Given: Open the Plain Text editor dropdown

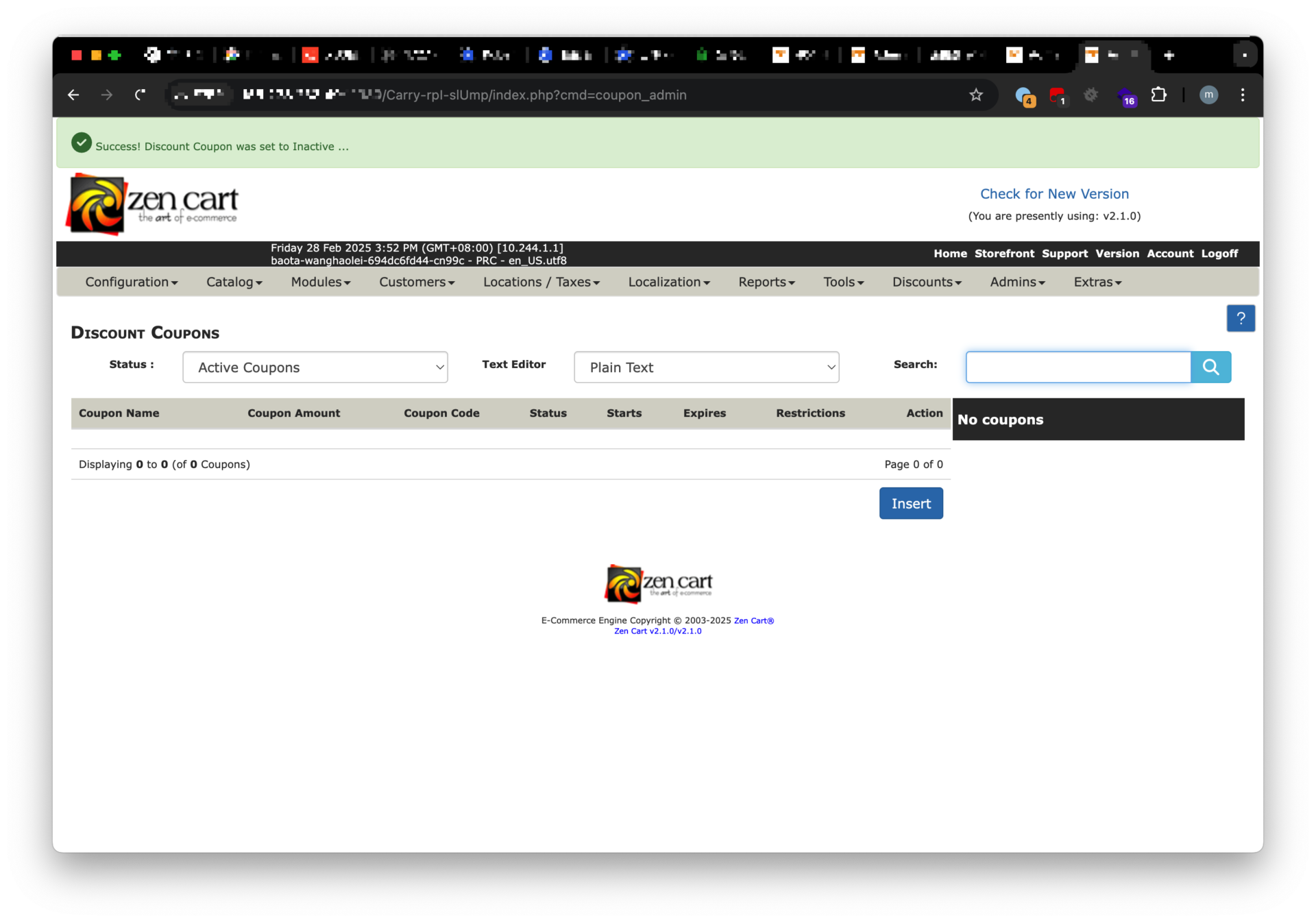Looking at the screenshot, I should click(x=706, y=367).
